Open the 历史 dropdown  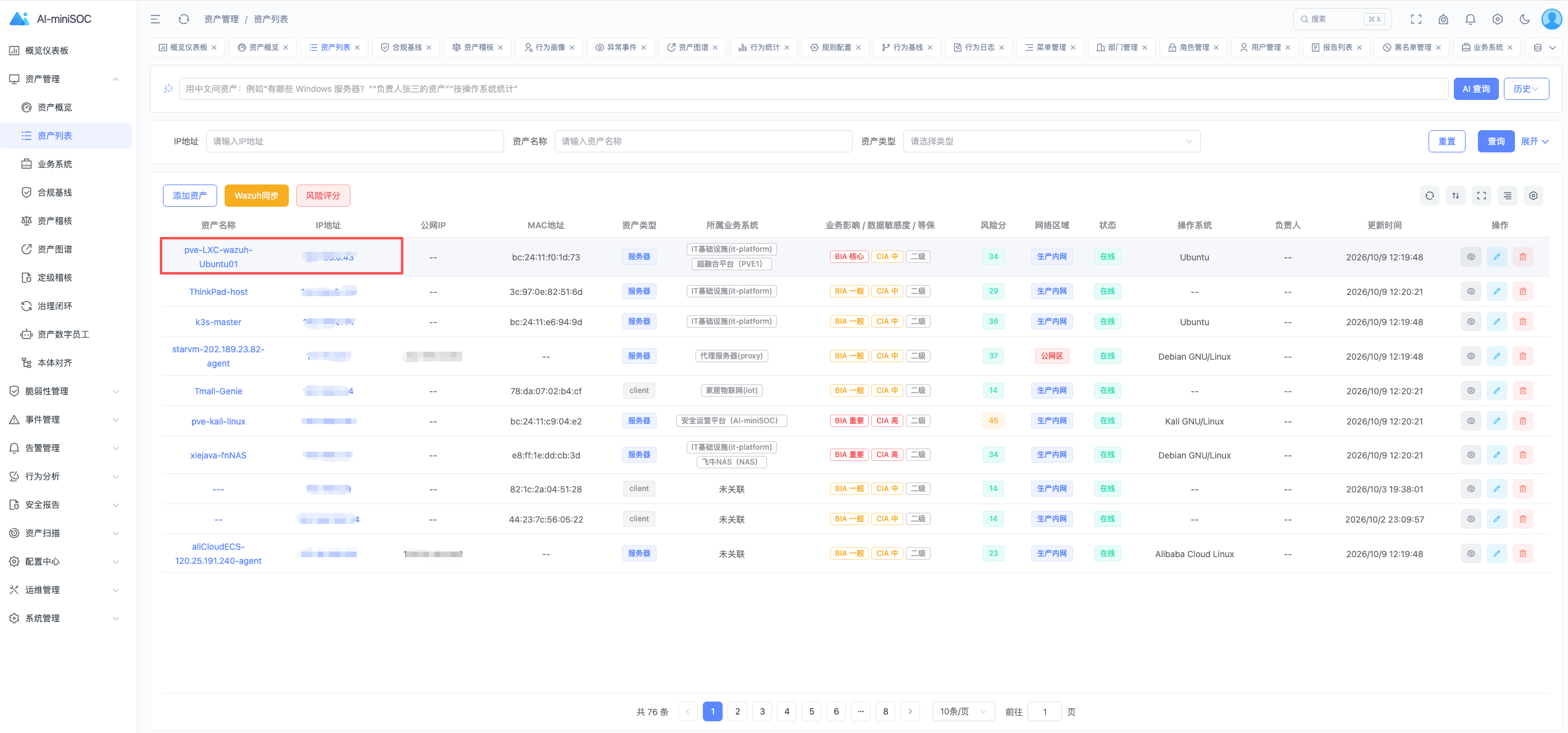pyautogui.click(x=1526, y=89)
